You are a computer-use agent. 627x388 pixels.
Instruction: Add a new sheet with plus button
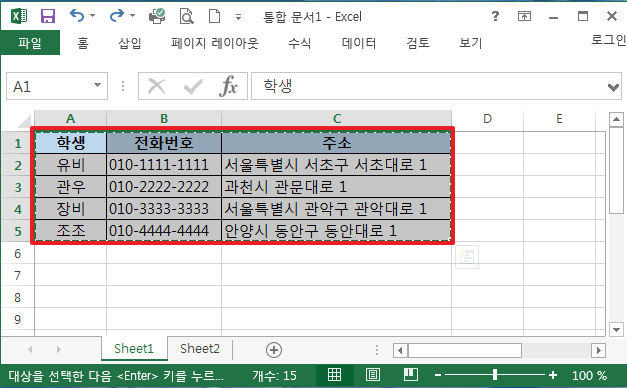click(274, 350)
